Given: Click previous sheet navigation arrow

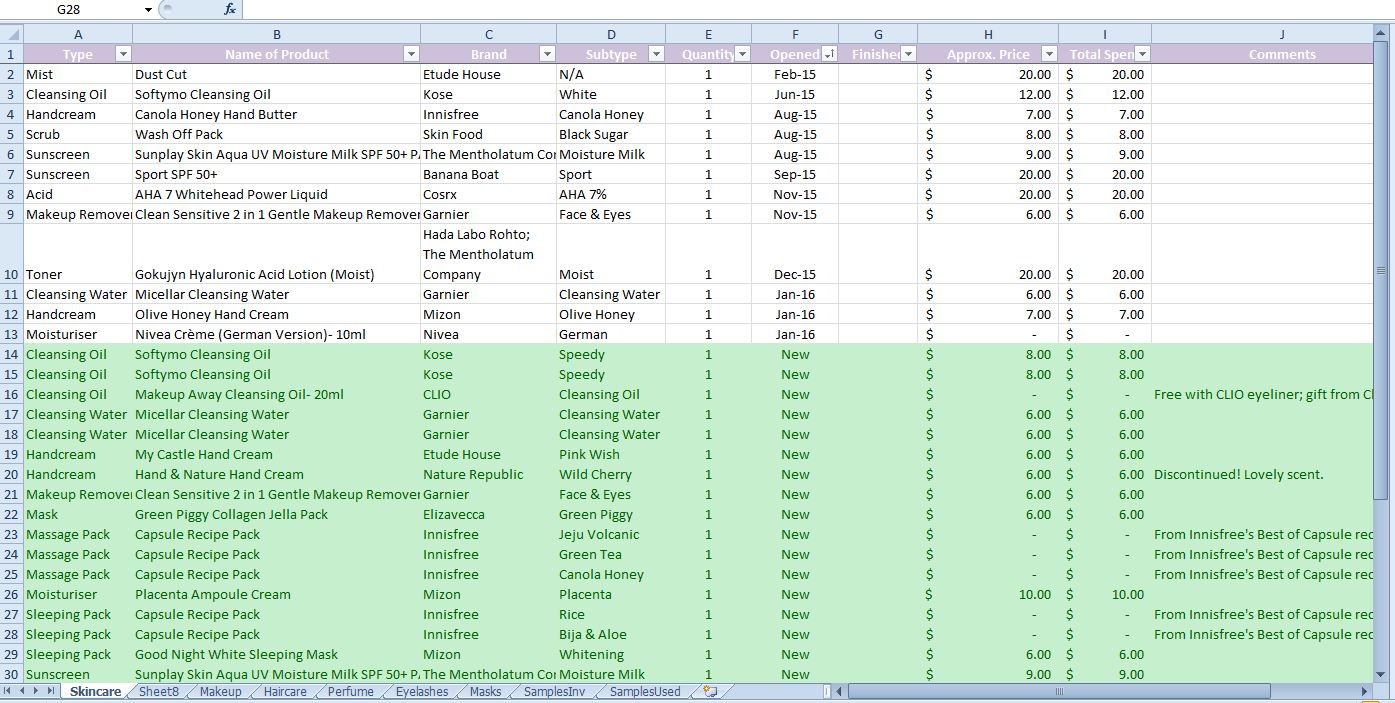Looking at the screenshot, I should tap(23, 691).
